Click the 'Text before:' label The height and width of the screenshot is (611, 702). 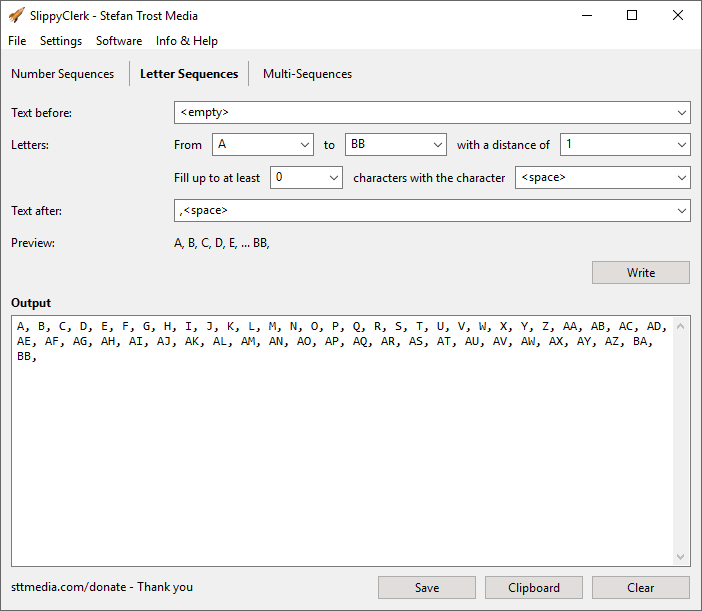click(41, 113)
